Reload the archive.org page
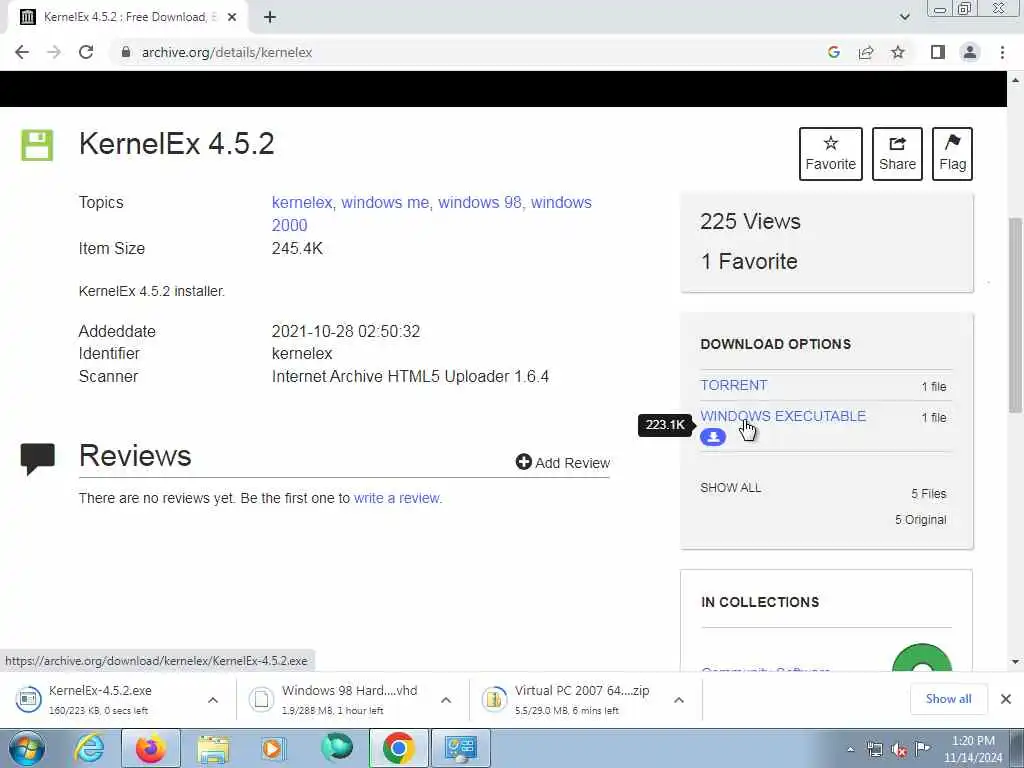The image size is (1024, 768). click(x=86, y=52)
